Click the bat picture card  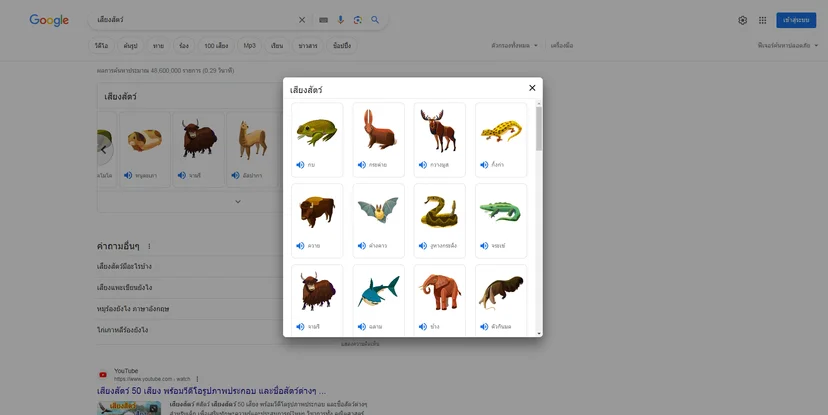point(379,221)
